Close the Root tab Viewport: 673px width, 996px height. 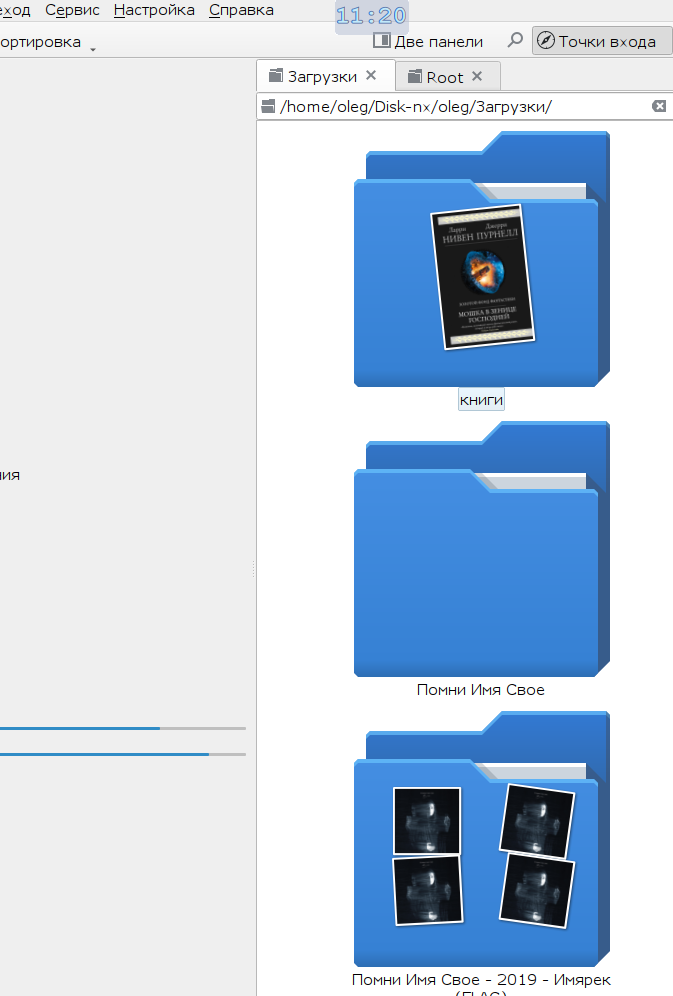point(477,76)
